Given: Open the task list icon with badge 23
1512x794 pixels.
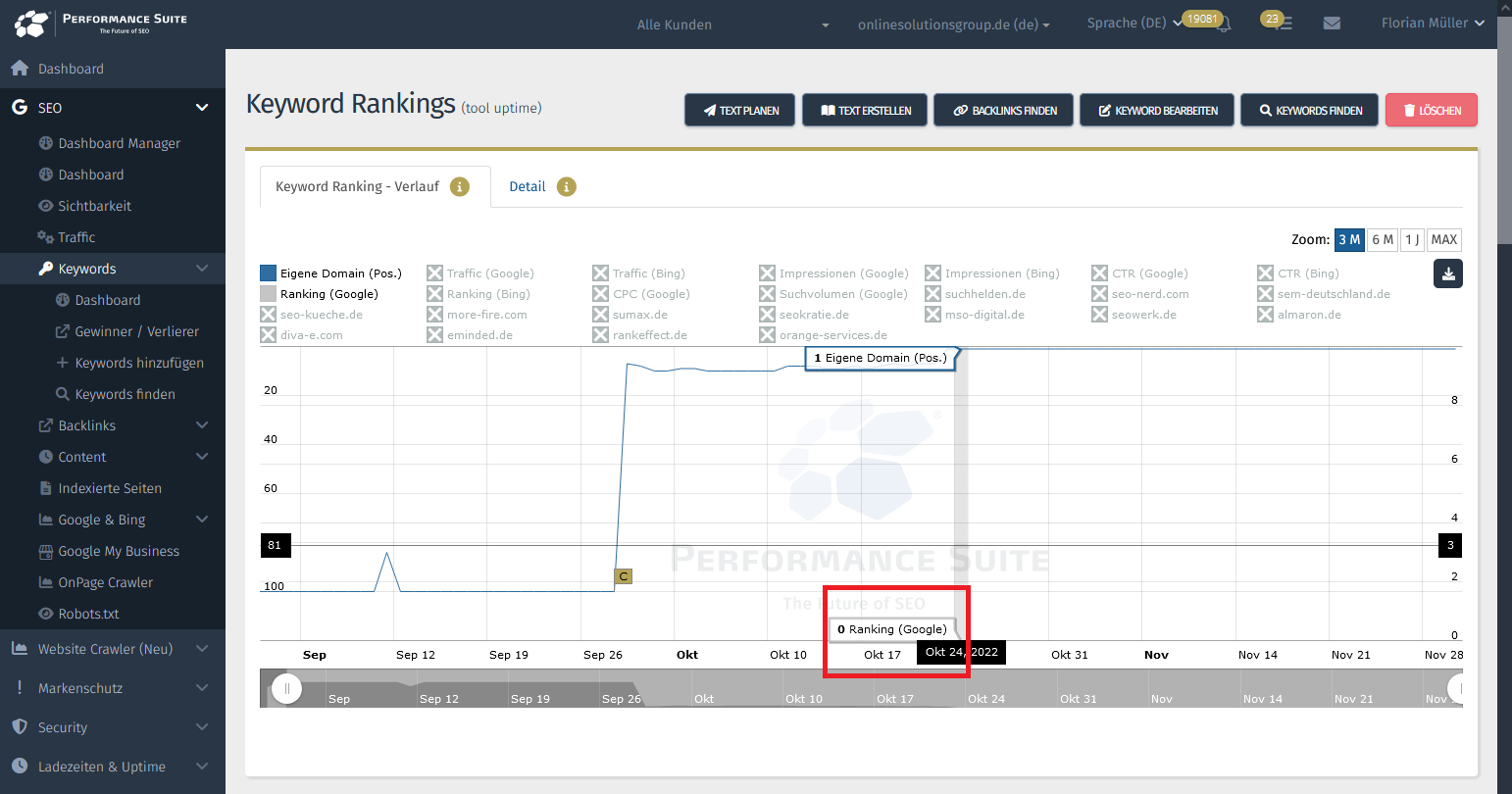Looking at the screenshot, I should 1284,24.
